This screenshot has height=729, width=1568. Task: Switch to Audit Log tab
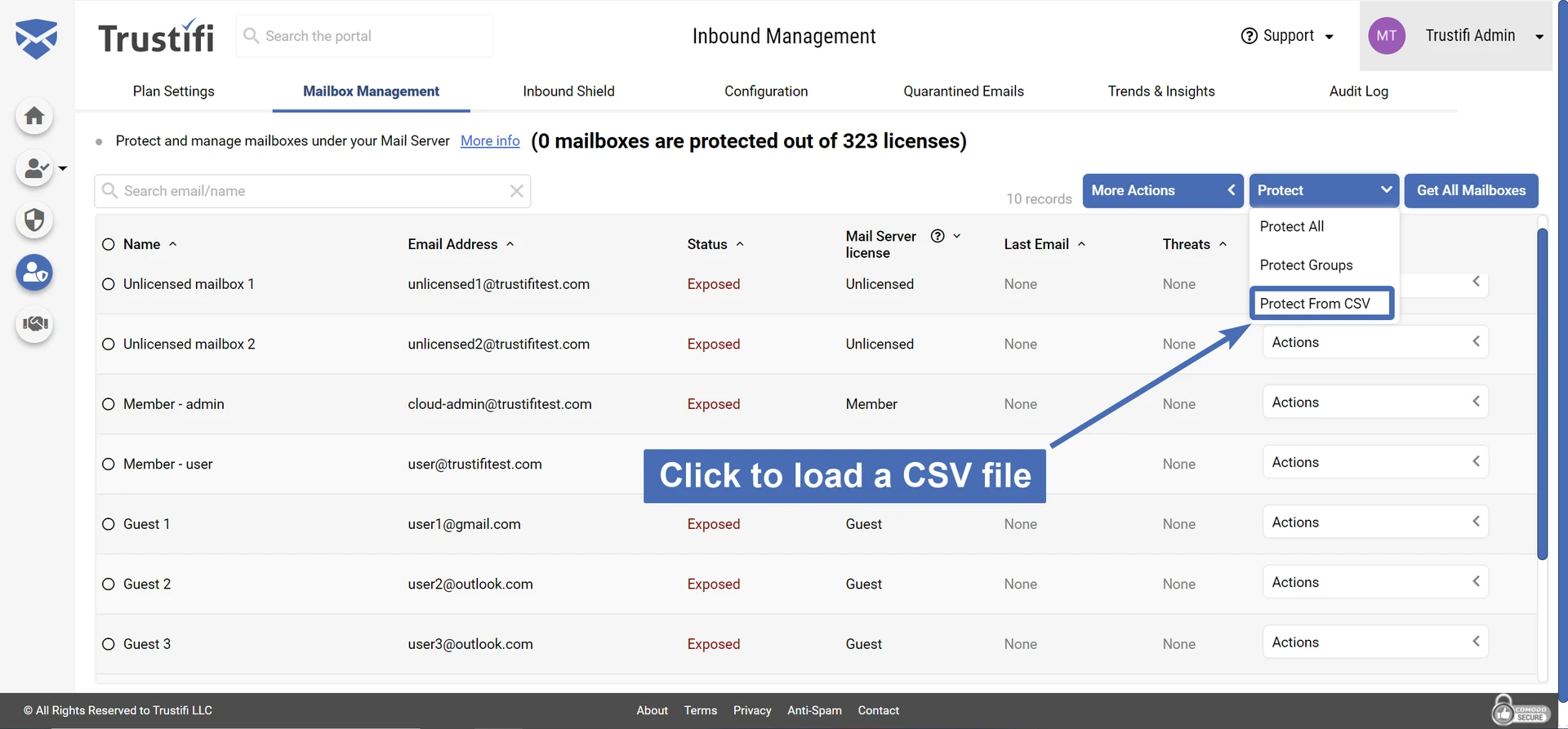point(1359,91)
